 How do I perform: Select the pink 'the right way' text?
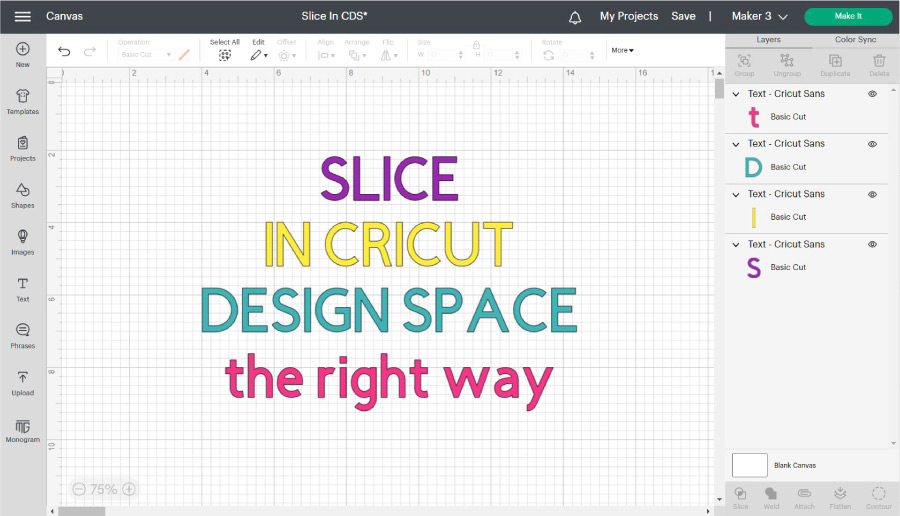pos(389,381)
